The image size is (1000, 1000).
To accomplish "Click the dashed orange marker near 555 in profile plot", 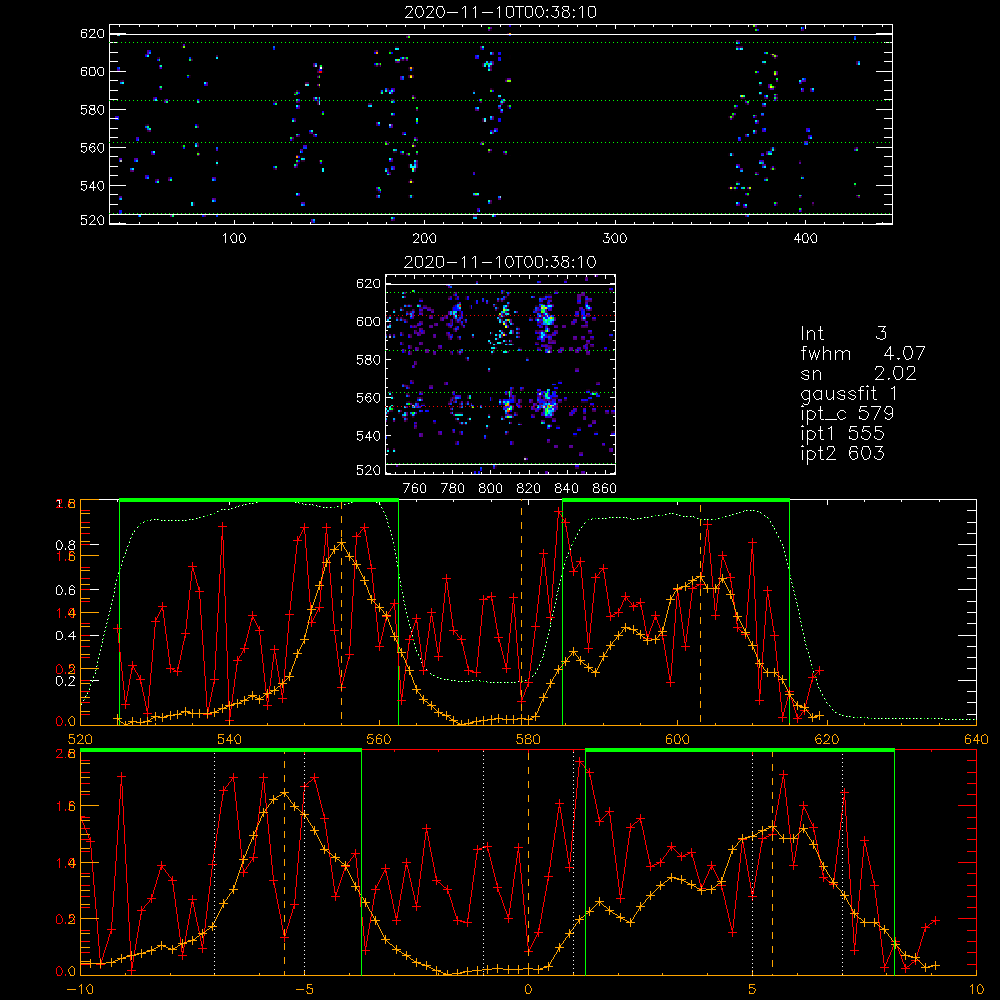I will point(341,612).
